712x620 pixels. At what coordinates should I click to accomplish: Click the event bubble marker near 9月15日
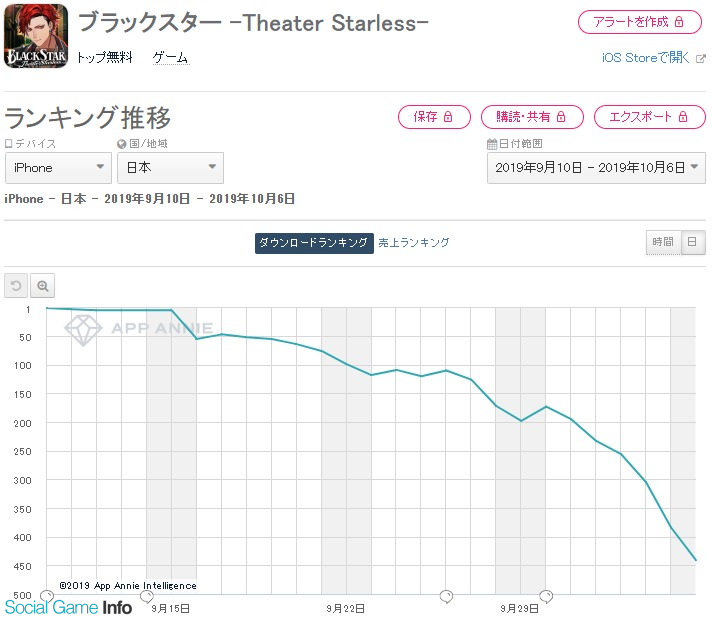coord(147,596)
